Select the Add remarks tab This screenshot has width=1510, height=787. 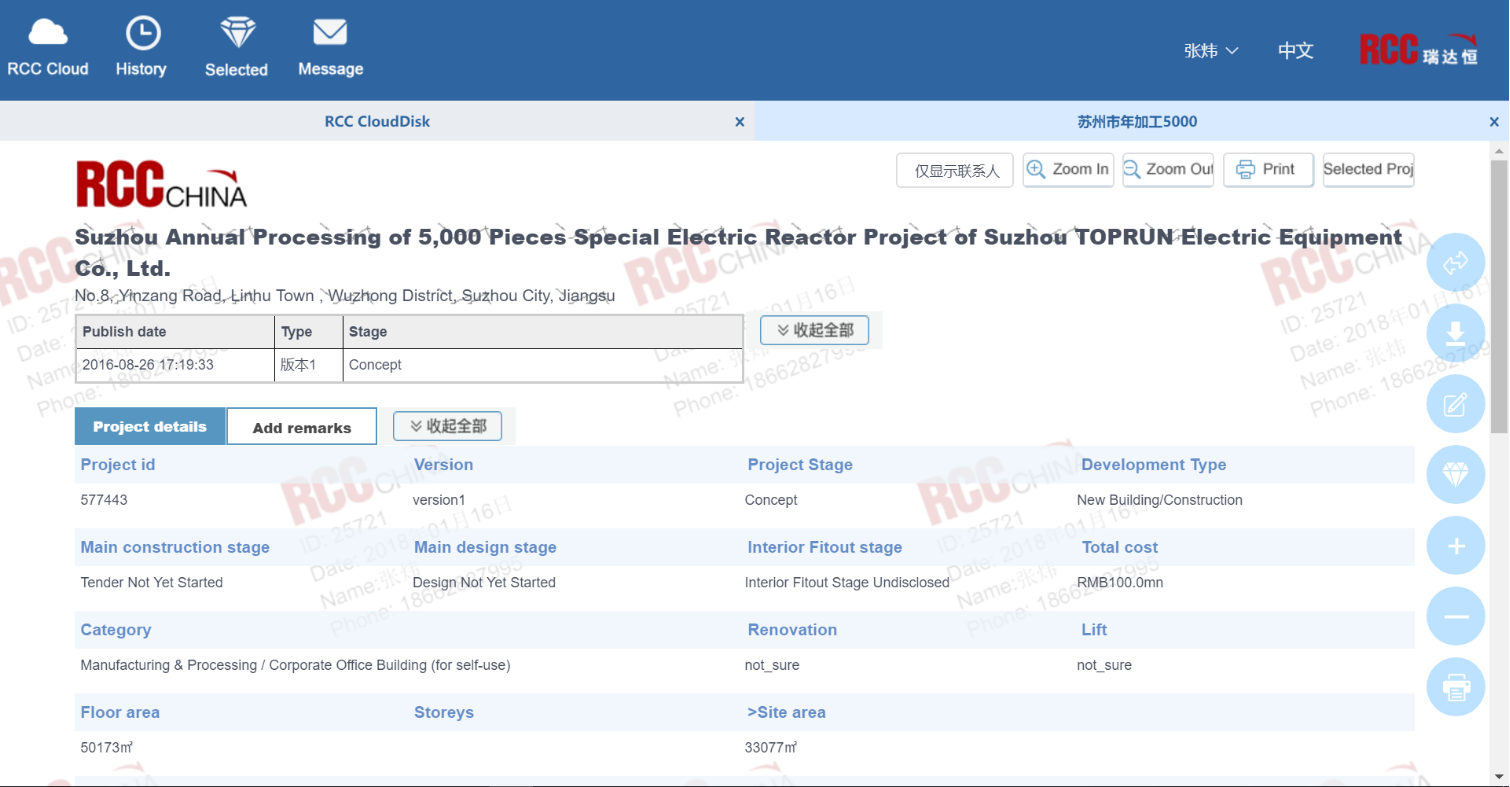point(302,427)
